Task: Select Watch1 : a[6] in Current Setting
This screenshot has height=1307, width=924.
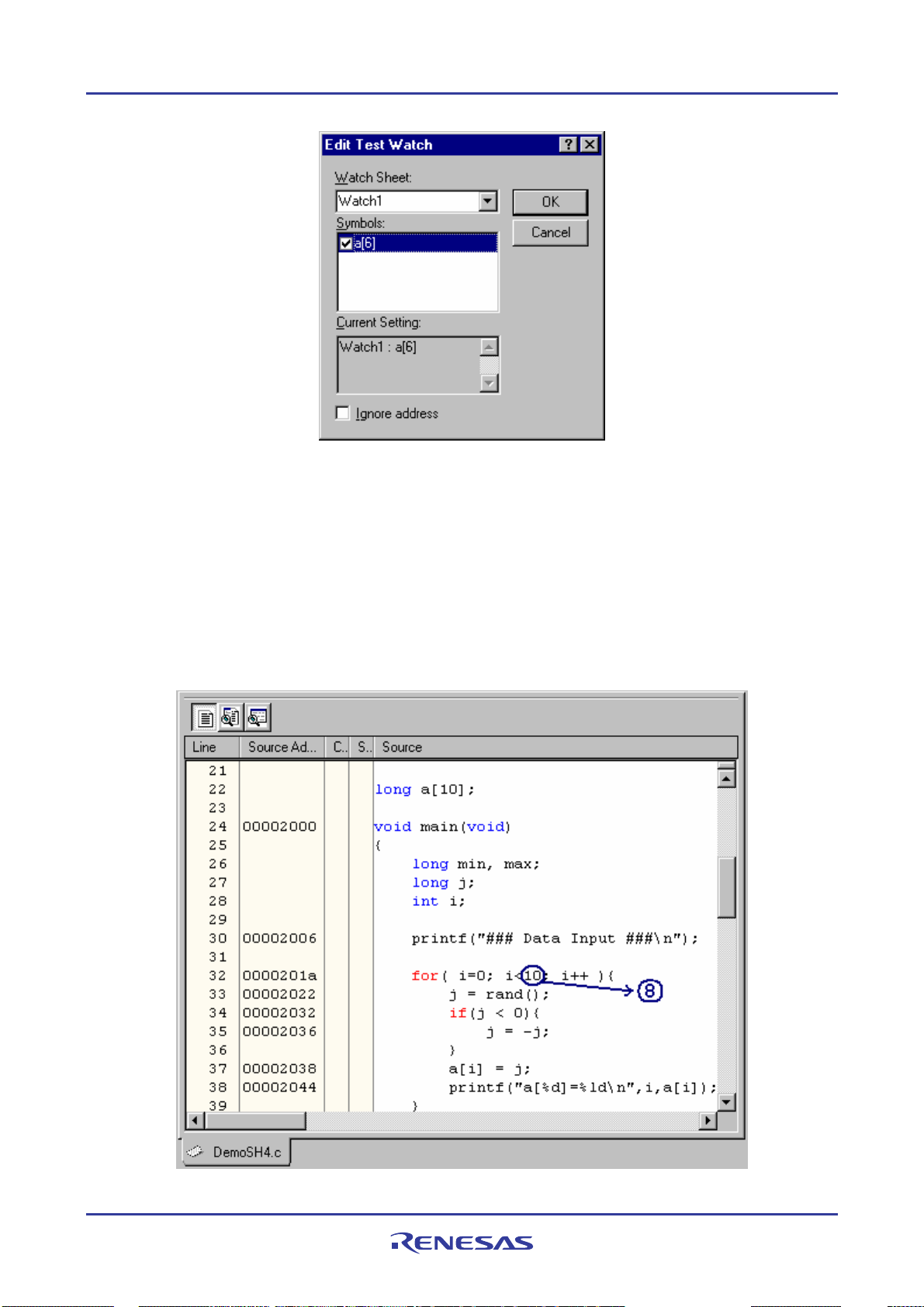Action: [378, 347]
